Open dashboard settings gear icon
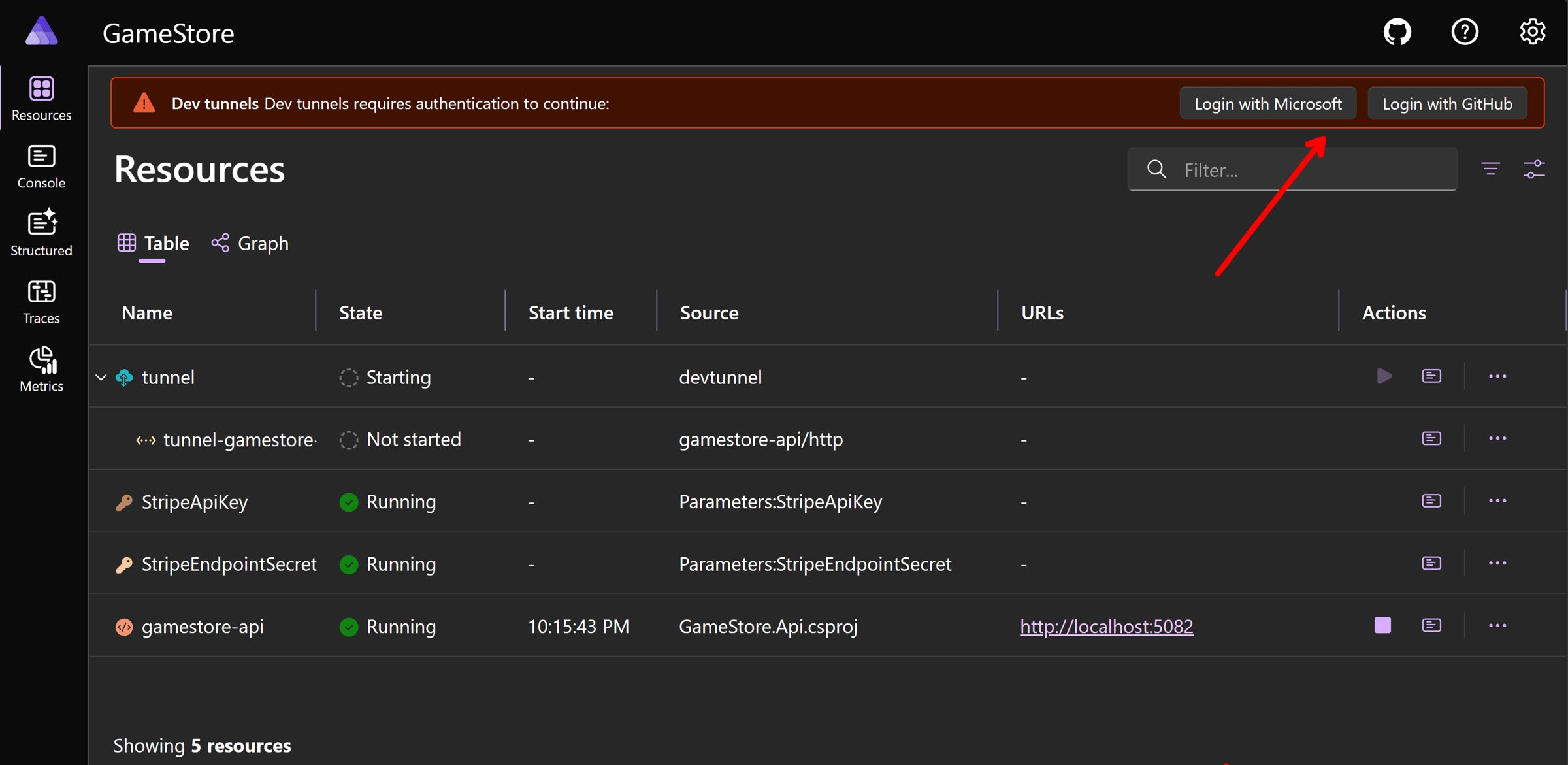Viewport: 1568px width, 765px height. (x=1532, y=32)
